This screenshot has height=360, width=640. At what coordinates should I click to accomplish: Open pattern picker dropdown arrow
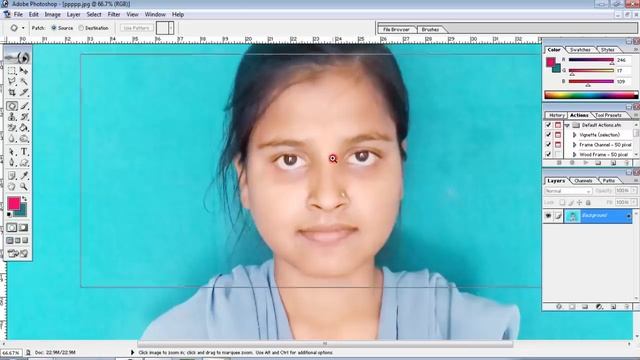(x=171, y=28)
